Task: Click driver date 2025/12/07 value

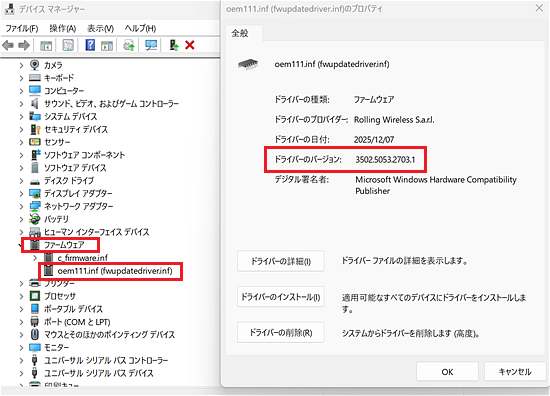Action: (374, 140)
